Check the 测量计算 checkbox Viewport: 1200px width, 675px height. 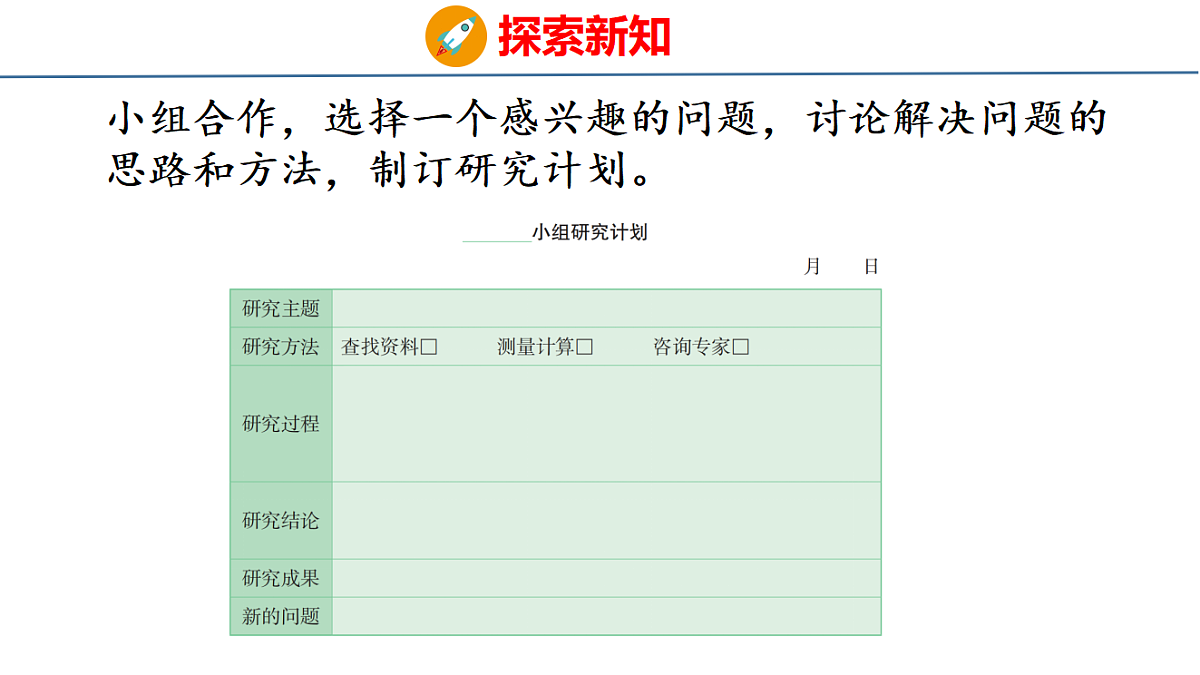(585, 347)
